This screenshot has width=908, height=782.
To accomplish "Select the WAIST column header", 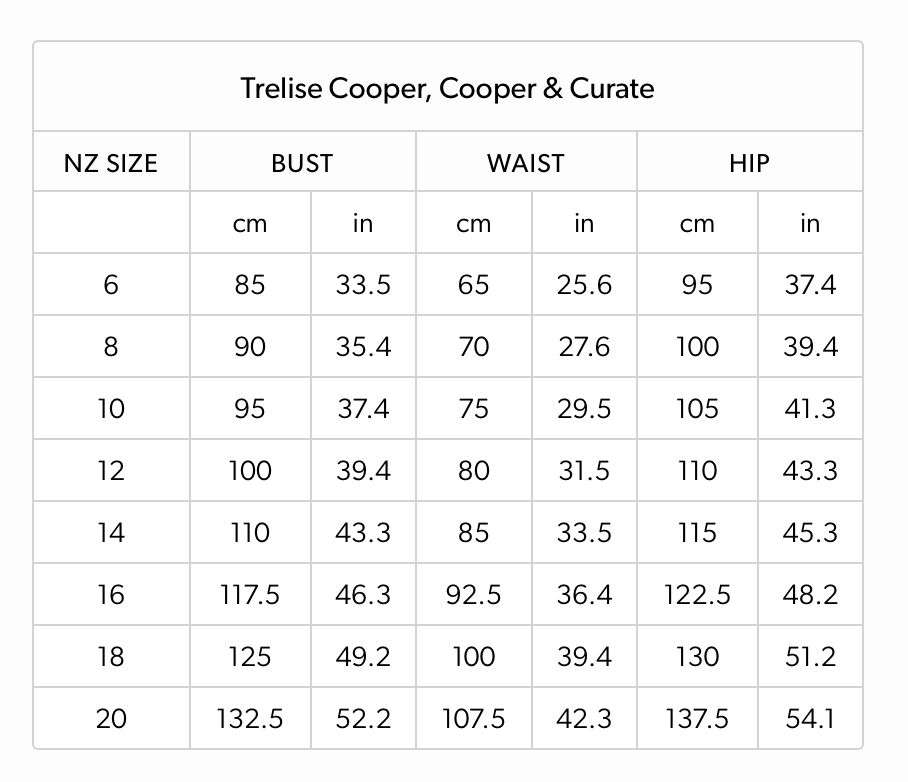I will pyautogui.click(x=526, y=163).
